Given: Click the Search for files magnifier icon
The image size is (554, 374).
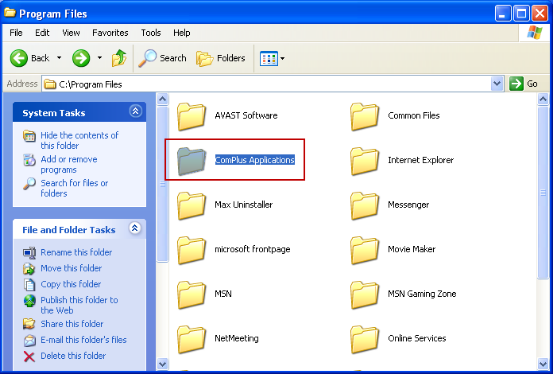Looking at the screenshot, I should click(x=29, y=184).
